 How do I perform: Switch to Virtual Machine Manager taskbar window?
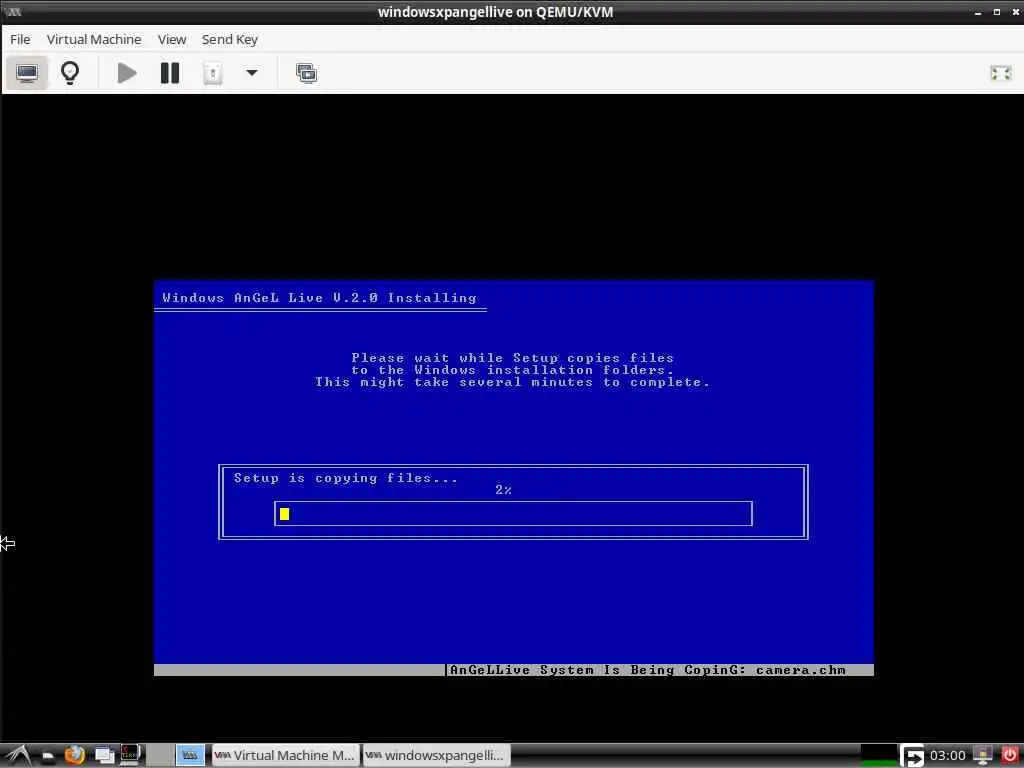[285, 756]
